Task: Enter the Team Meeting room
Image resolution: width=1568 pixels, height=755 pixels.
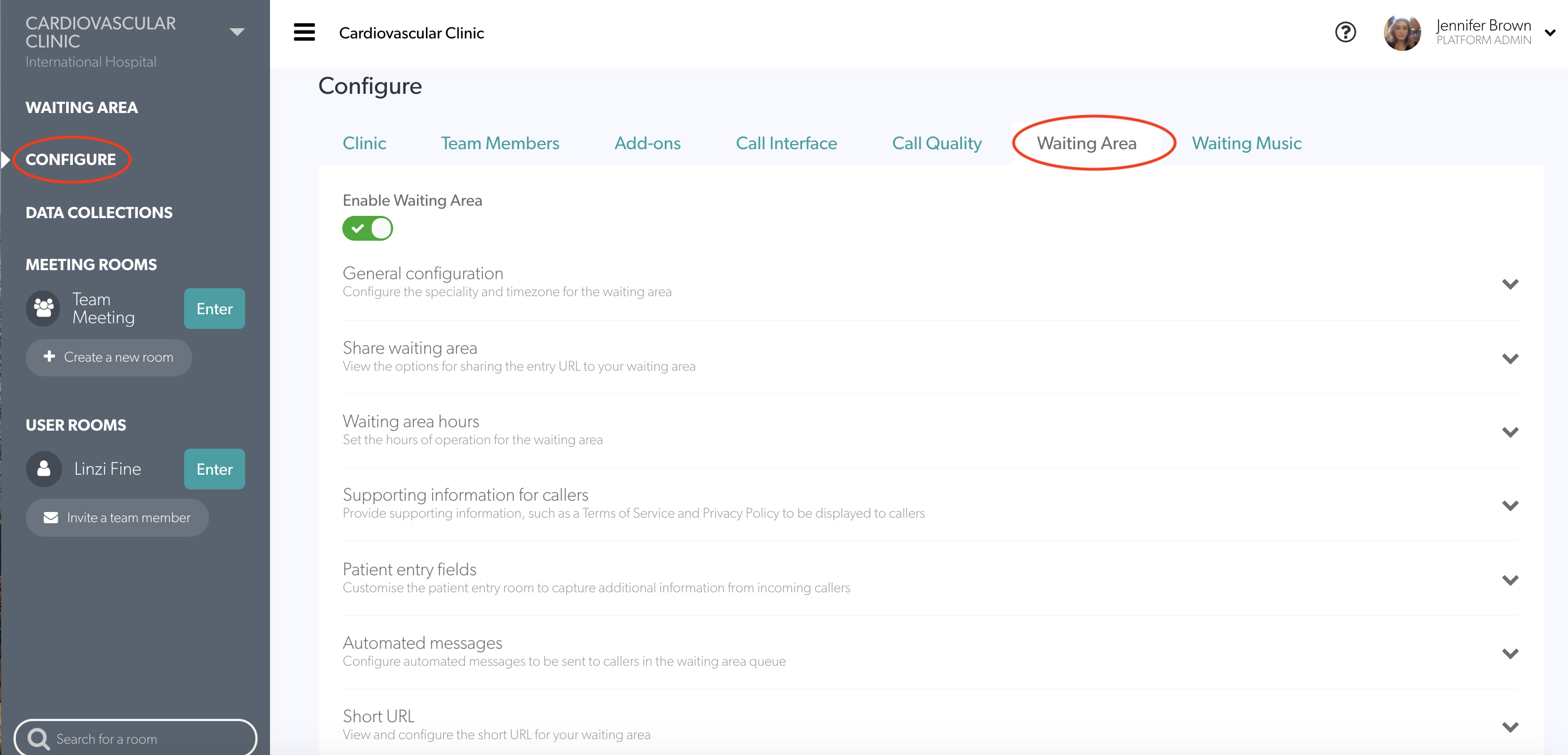Action: [214, 309]
